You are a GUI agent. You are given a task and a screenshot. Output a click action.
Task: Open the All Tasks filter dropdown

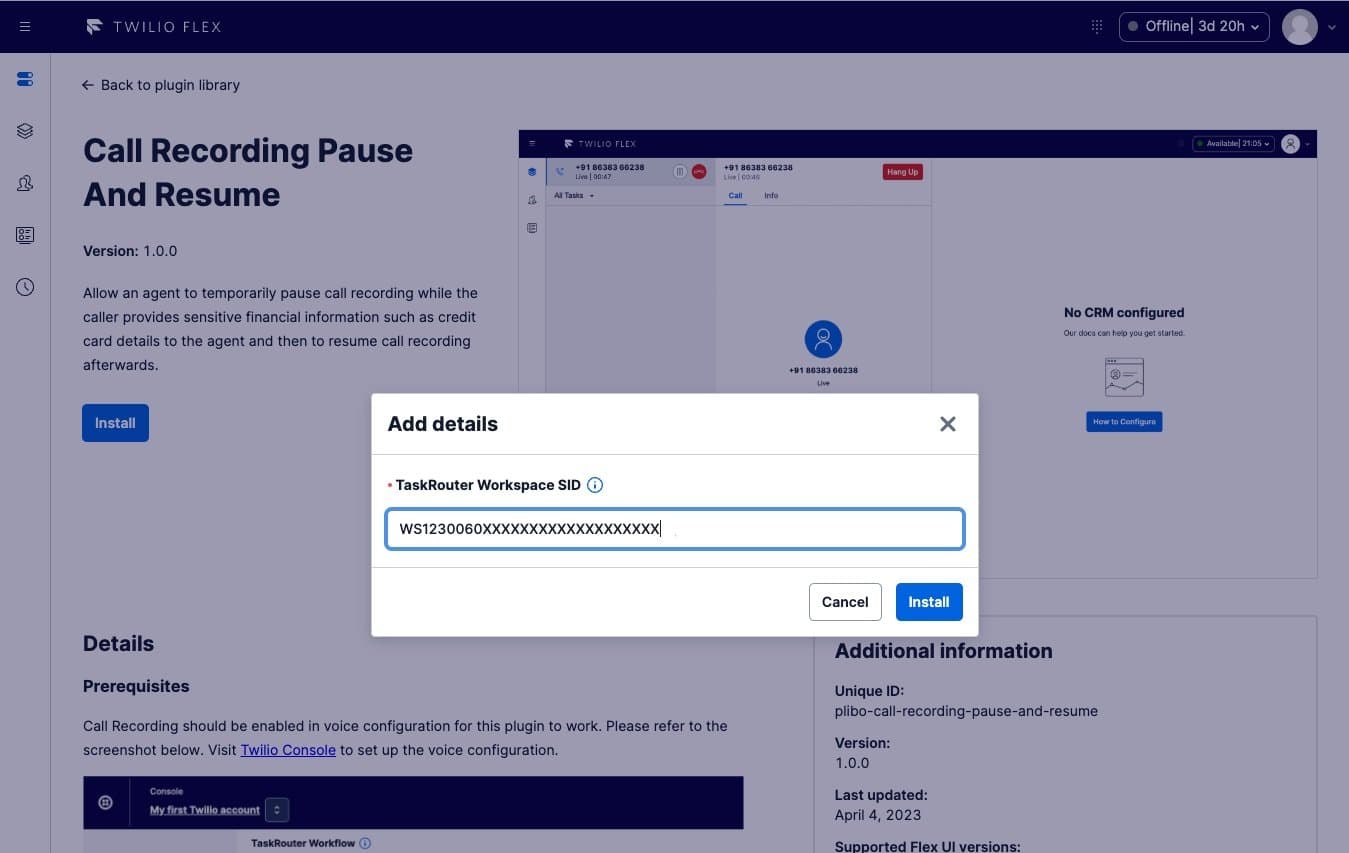(571, 195)
